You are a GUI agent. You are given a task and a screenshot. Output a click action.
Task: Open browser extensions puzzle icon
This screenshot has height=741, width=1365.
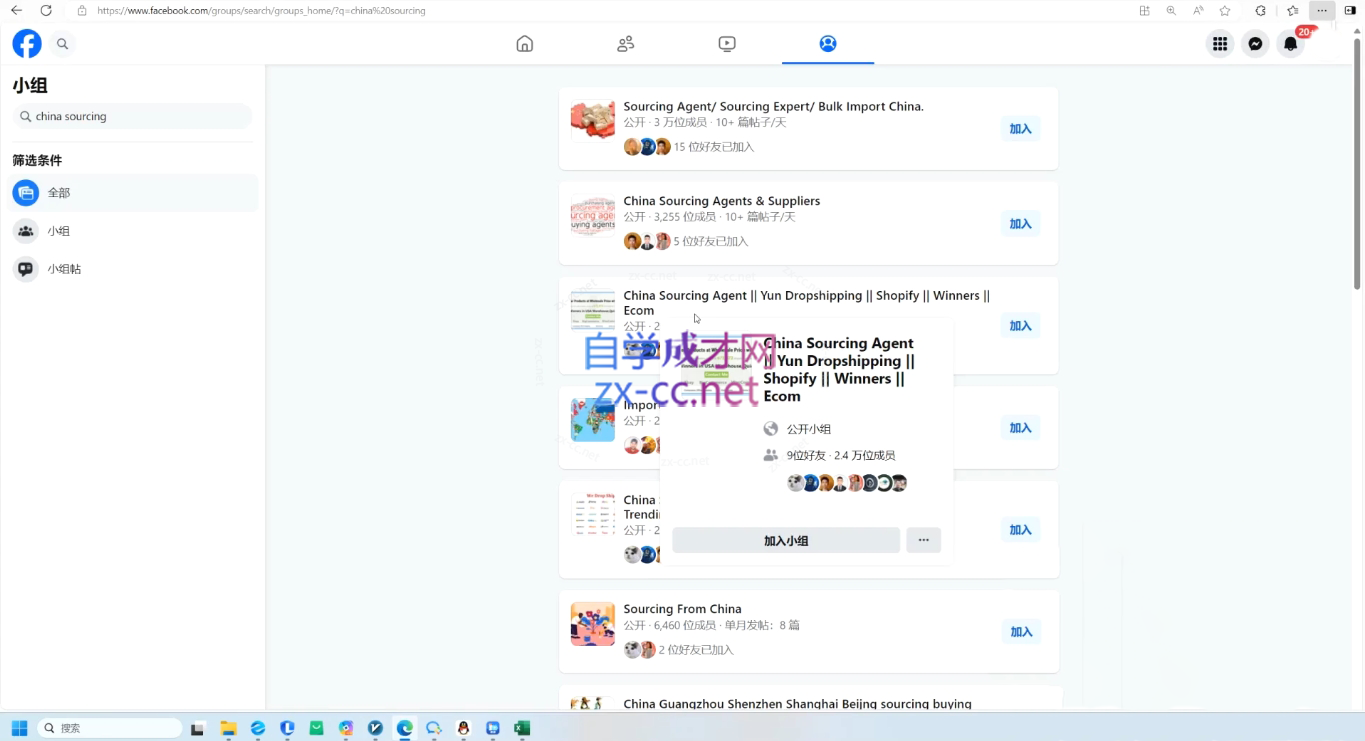(x=1261, y=11)
